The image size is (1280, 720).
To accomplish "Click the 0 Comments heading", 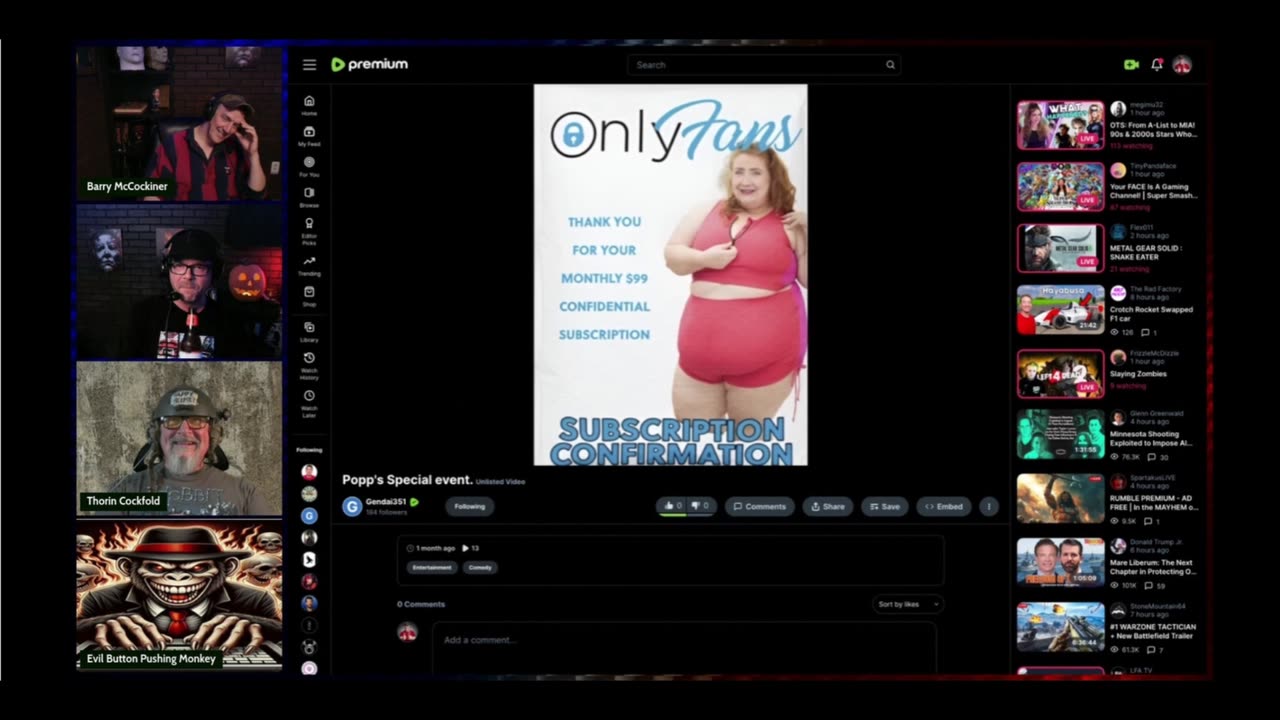I will [421, 604].
